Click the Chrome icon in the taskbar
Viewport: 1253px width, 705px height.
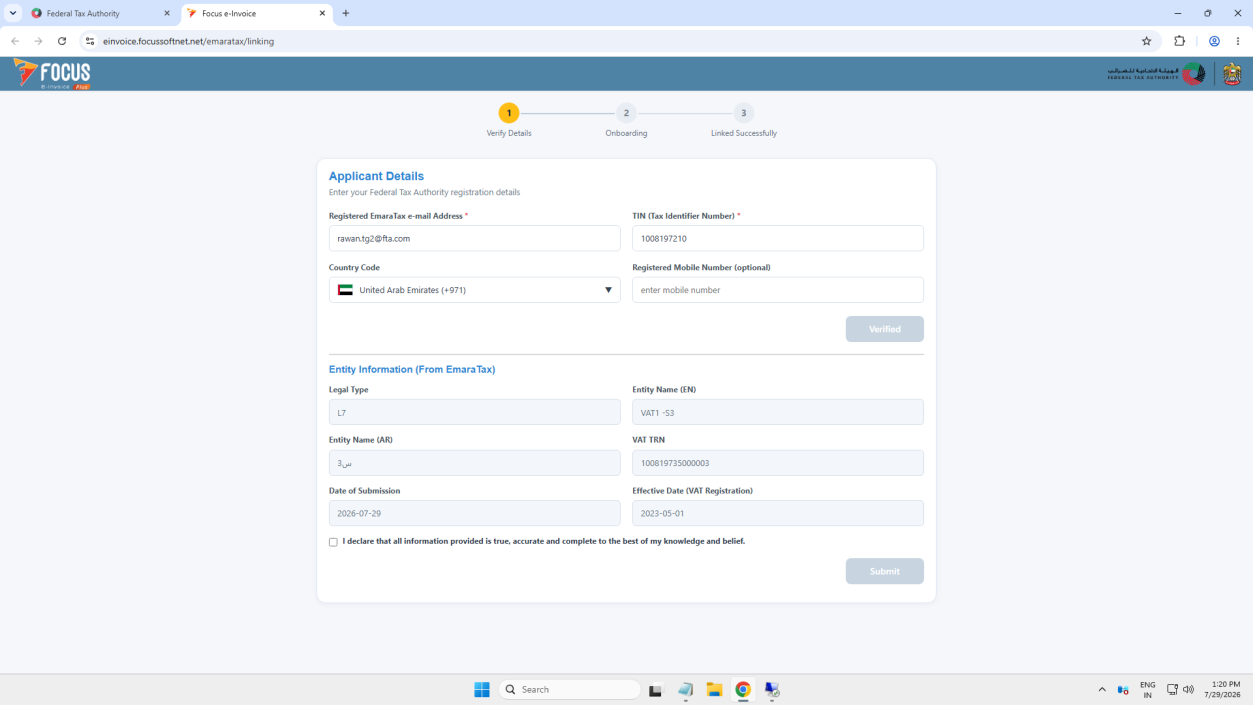point(743,689)
